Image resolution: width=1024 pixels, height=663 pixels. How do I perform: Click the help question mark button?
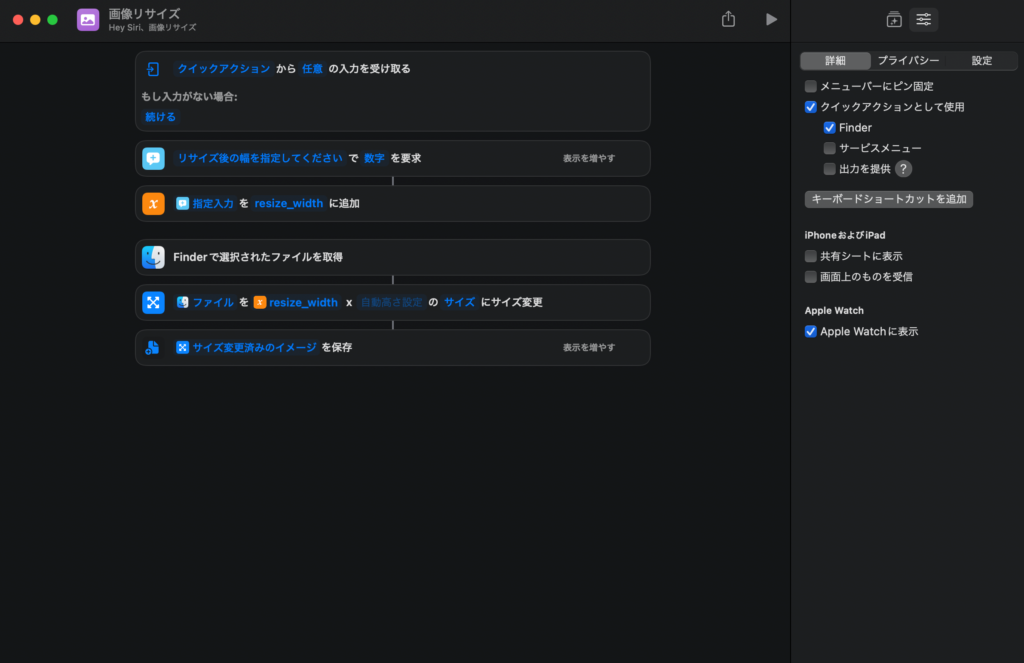click(x=903, y=169)
